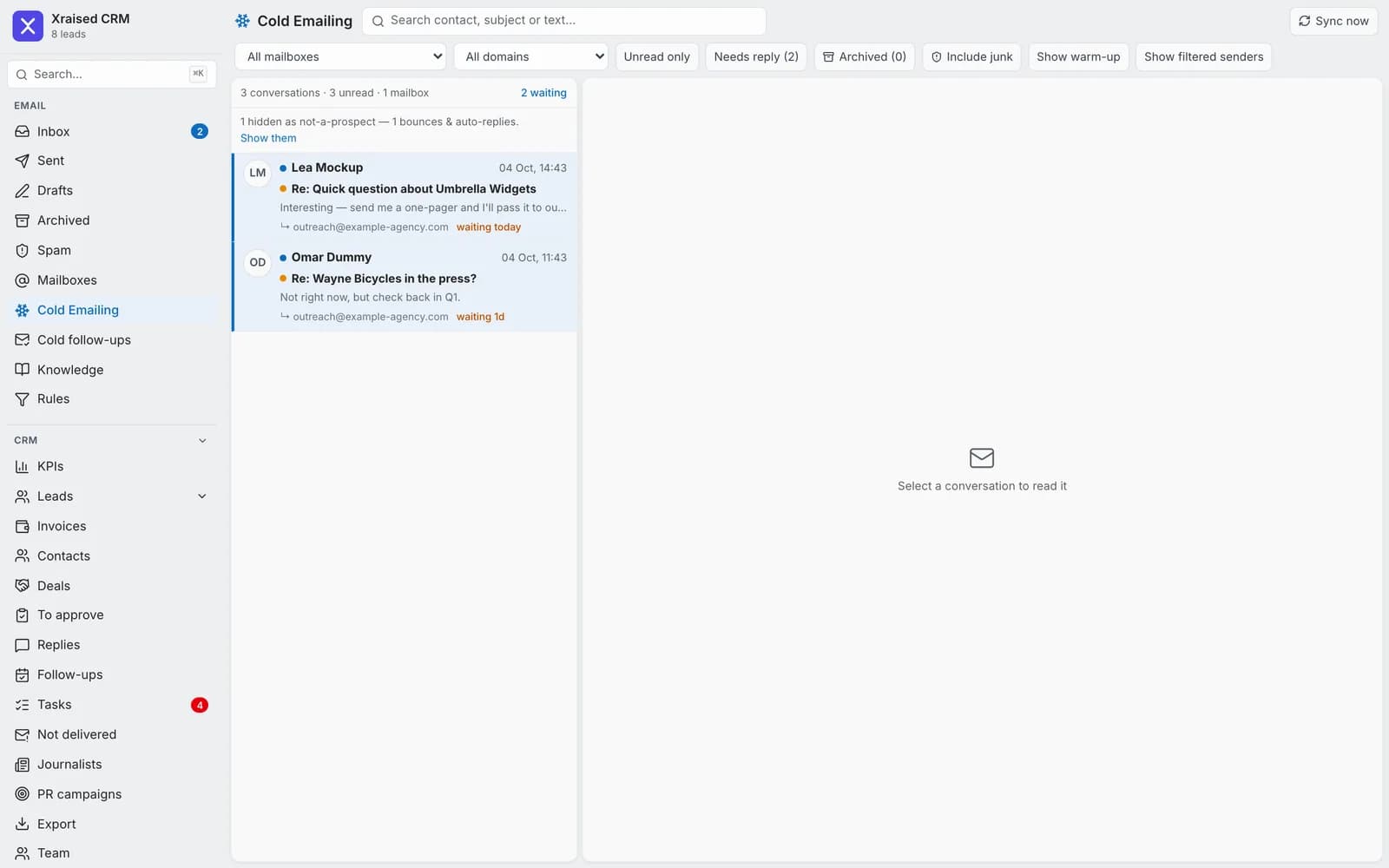Toggle Show warm-up filter
This screenshot has width=1389, height=868.
click(1078, 57)
